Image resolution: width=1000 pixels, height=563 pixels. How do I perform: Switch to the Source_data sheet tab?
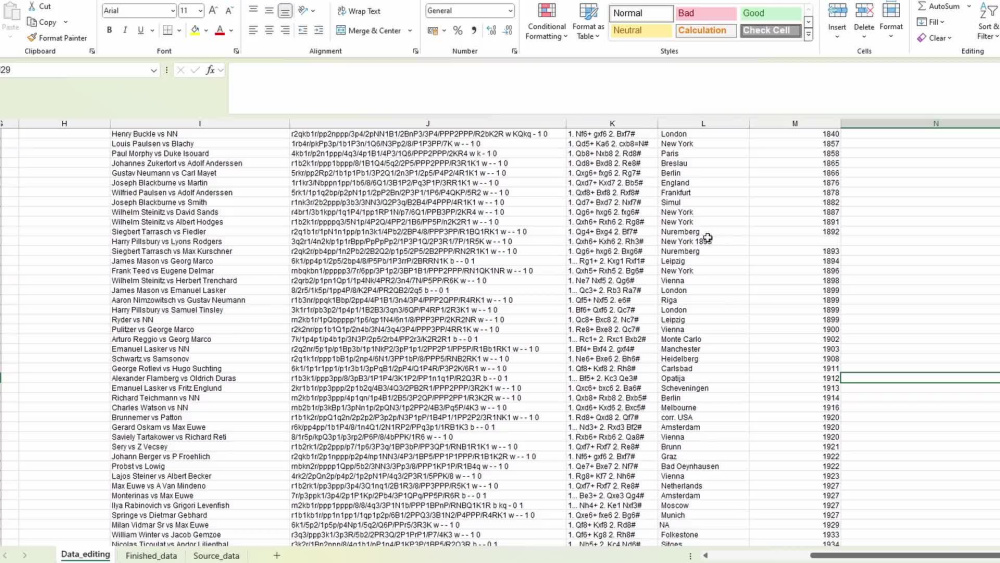(216, 556)
